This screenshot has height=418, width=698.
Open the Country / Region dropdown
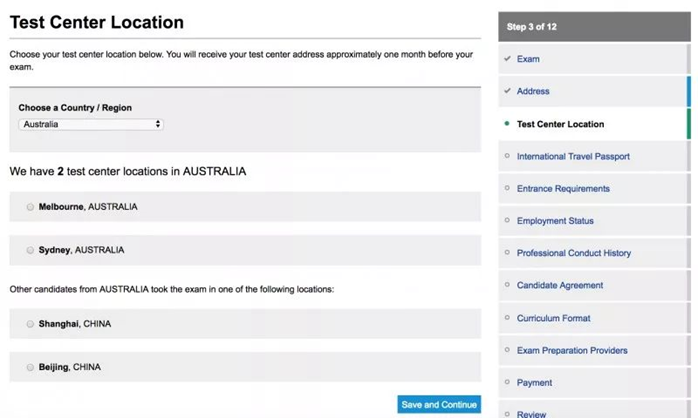(x=90, y=124)
